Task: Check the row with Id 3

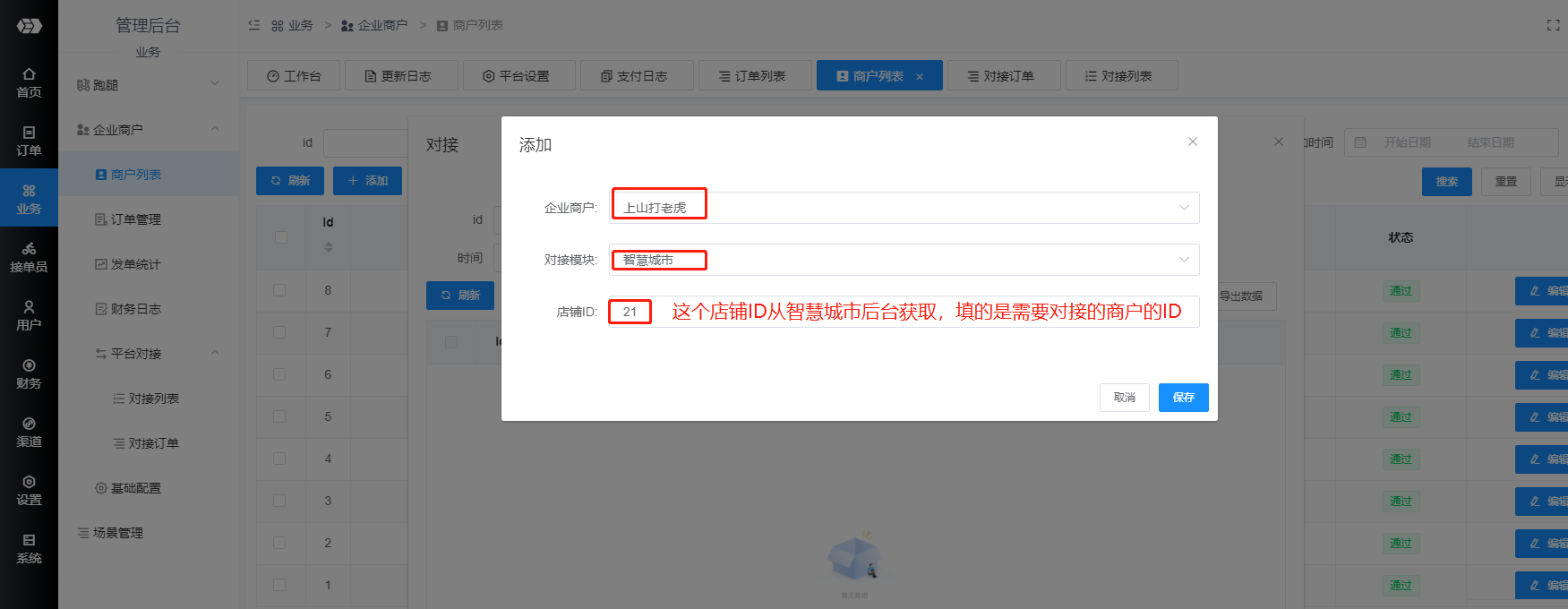Action: click(279, 501)
